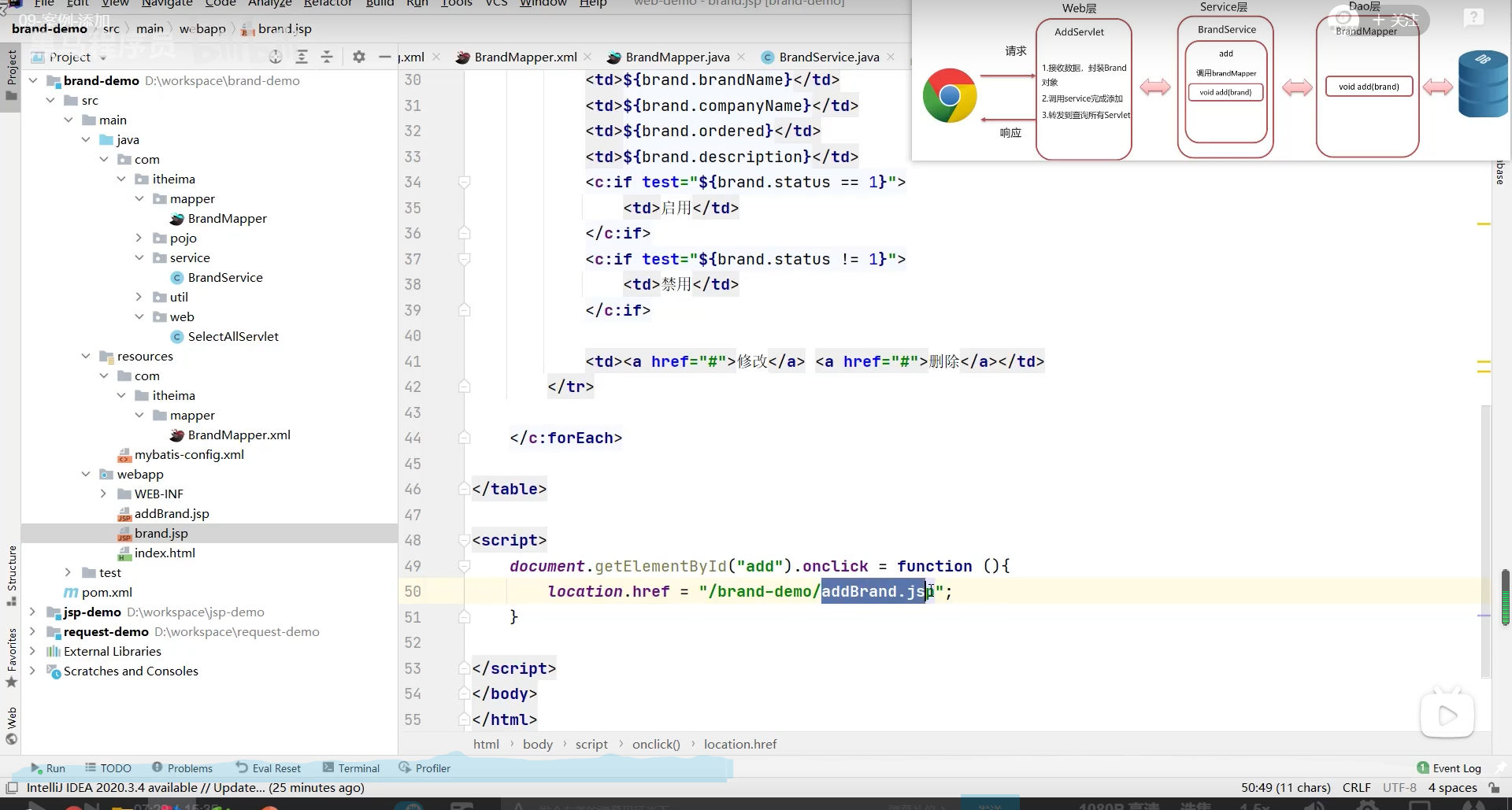Expand the WEB-INF folder
Image resolution: width=1512 pixels, height=810 pixels.
click(x=104, y=494)
